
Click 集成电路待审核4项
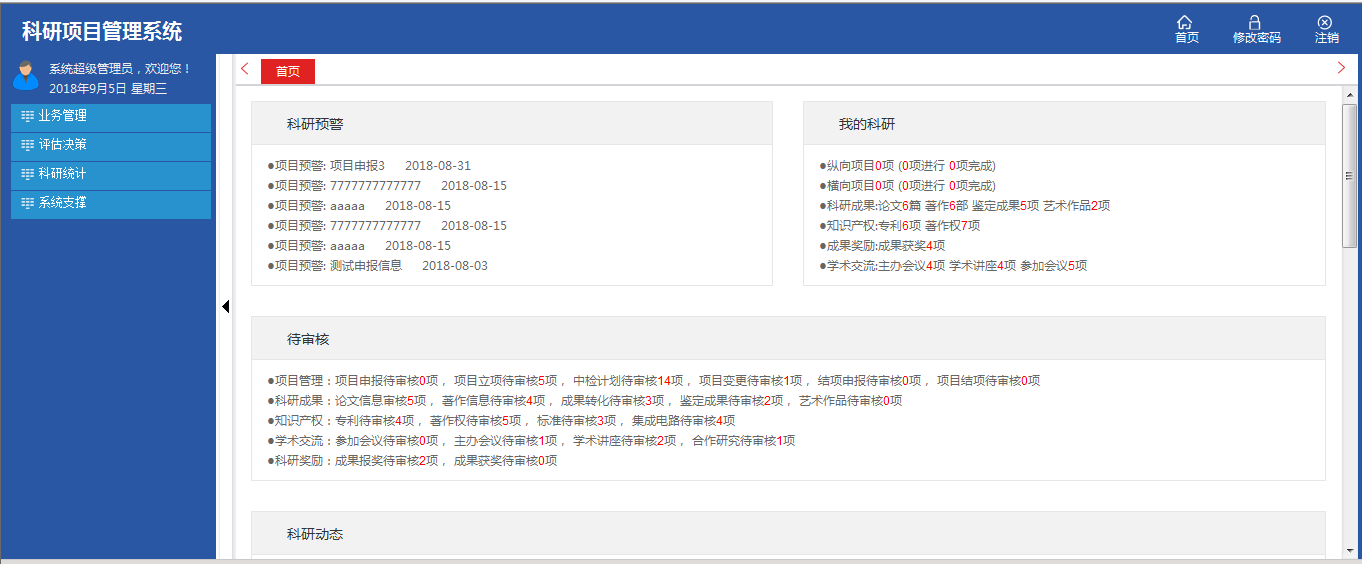point(683,421)
